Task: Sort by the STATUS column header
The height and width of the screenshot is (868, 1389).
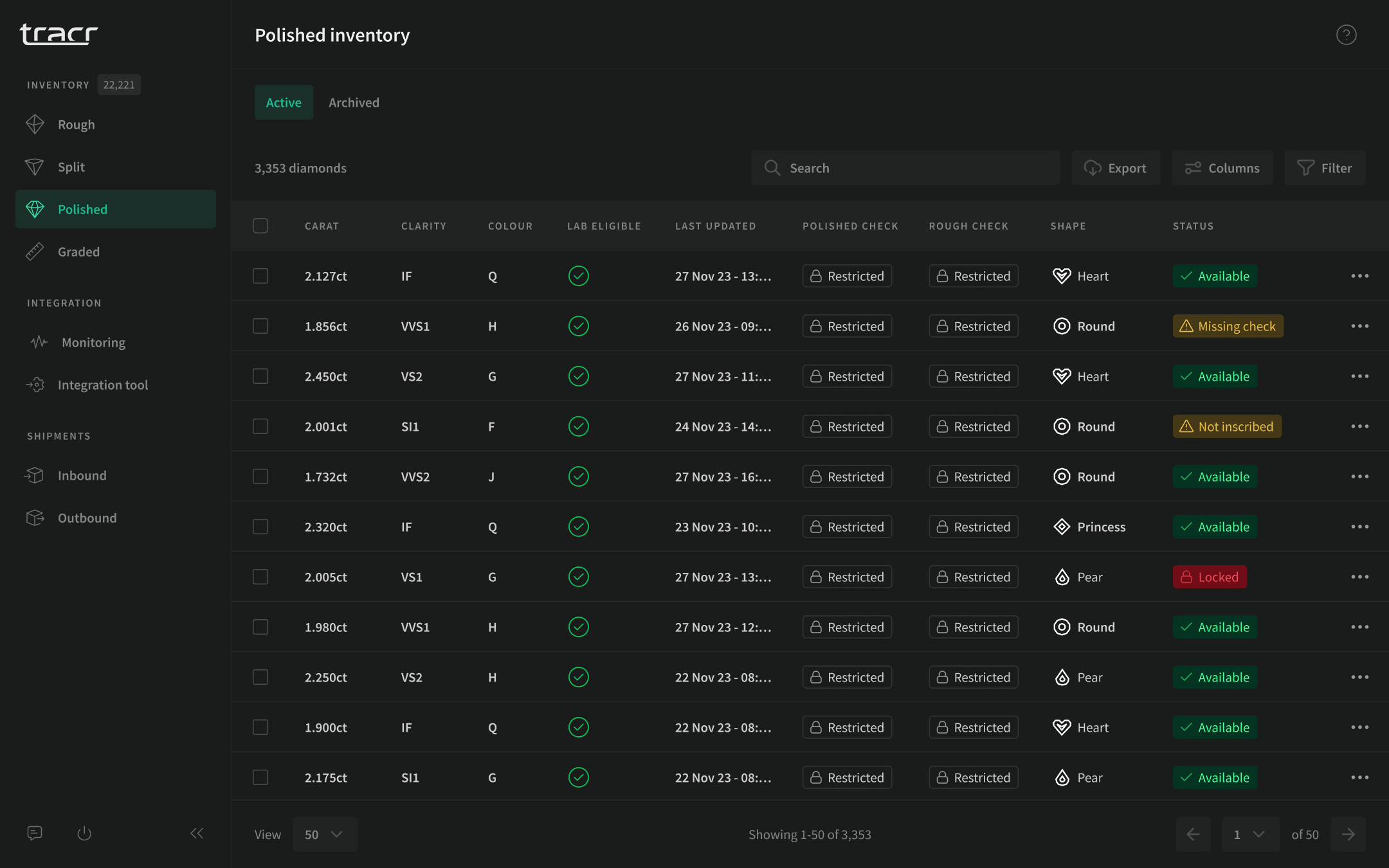Action: [x=1193, y=226]
